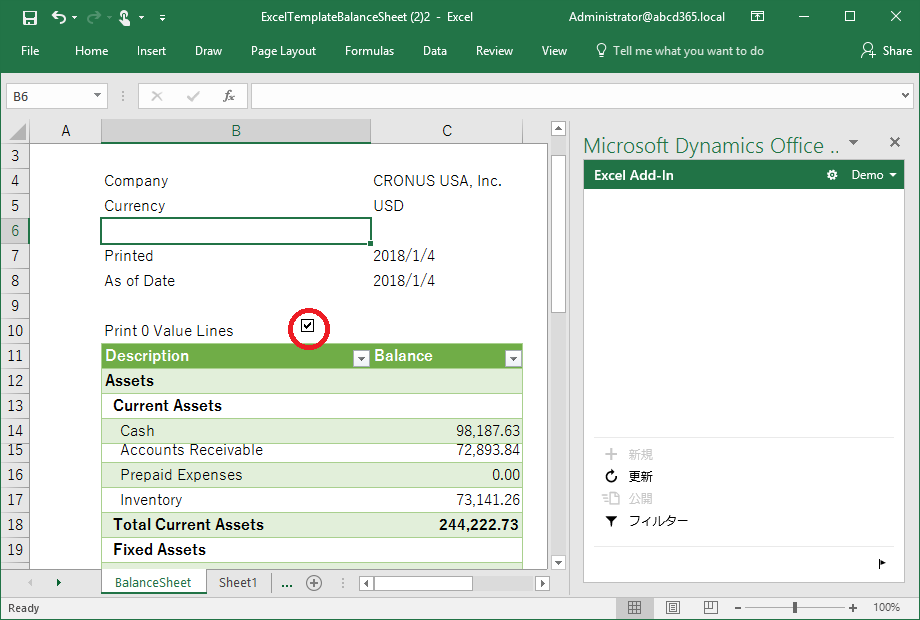Screen dimensions: 920x620
Task: Go to the View ribbon tab
Action: [x=554, y=51]
